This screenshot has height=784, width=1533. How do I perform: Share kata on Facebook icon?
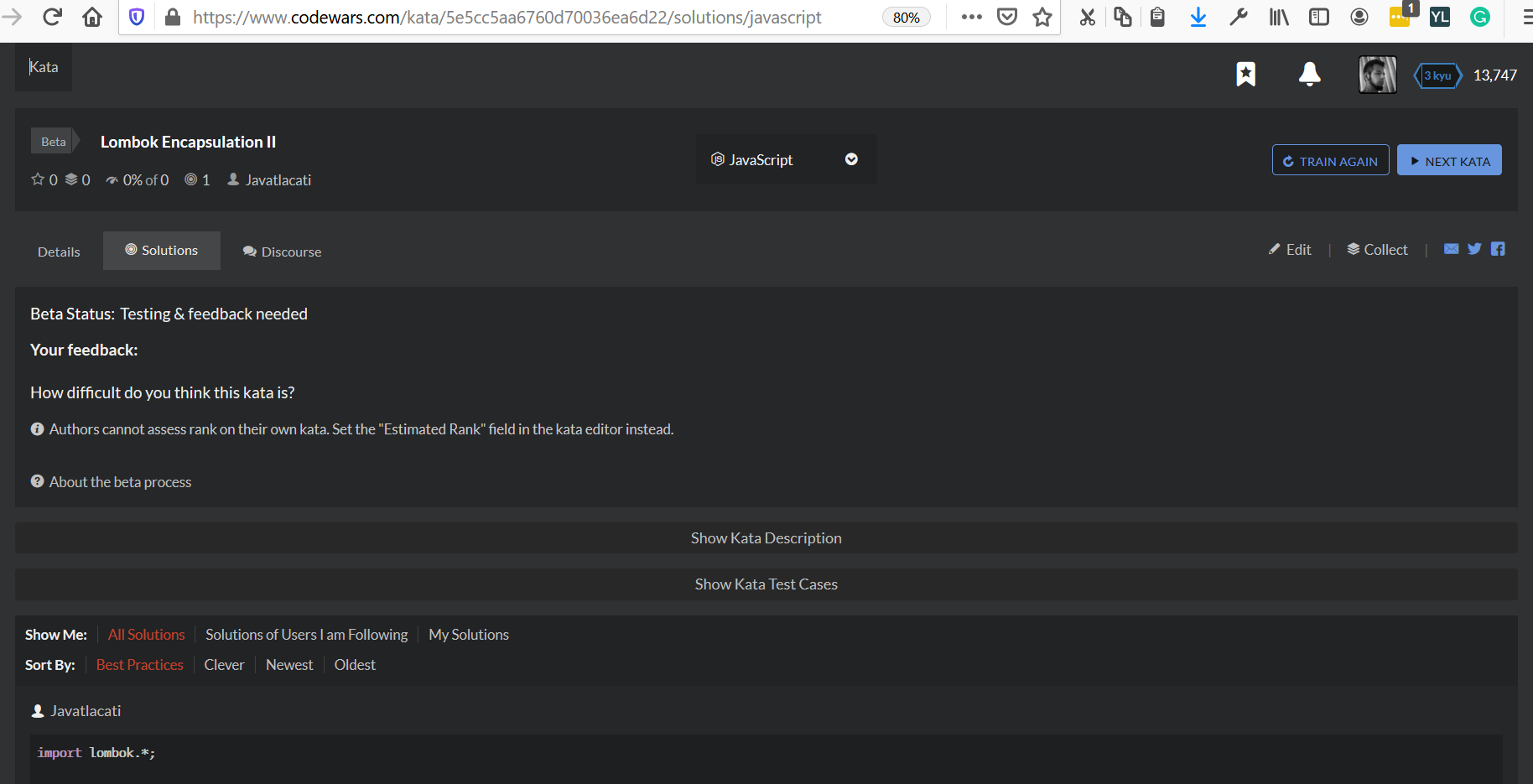pyautogui.click(x=1498, y=249)
